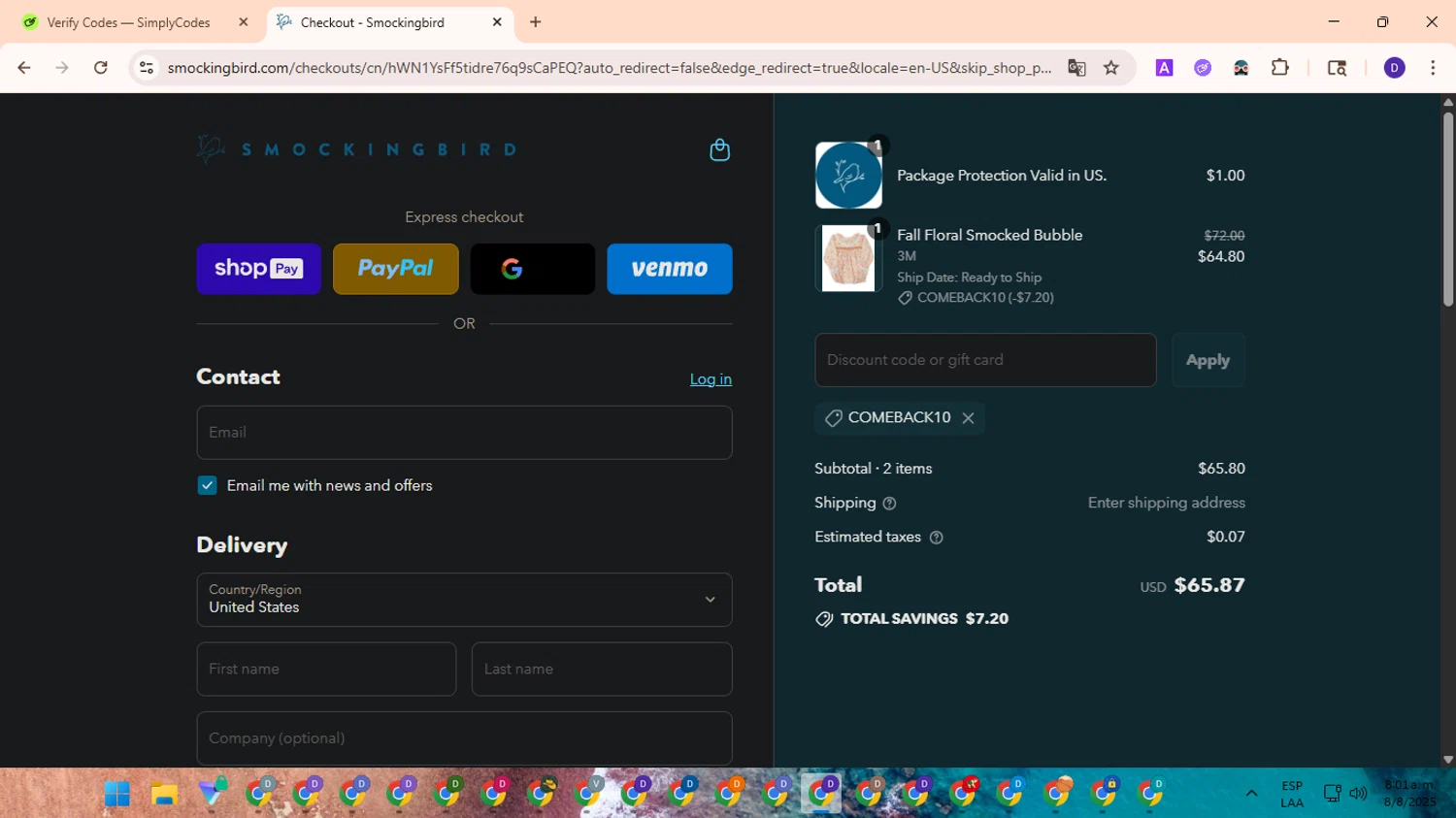
Task: Open Chrome profile D avatar
Action: 1394,68
